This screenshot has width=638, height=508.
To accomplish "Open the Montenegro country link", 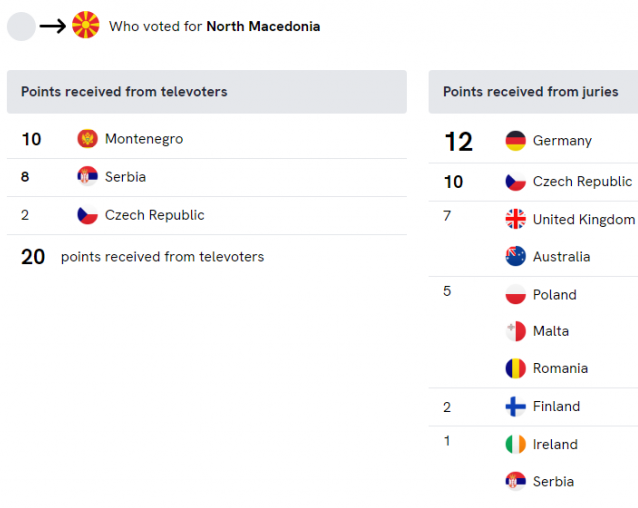I will pos(144,139).
